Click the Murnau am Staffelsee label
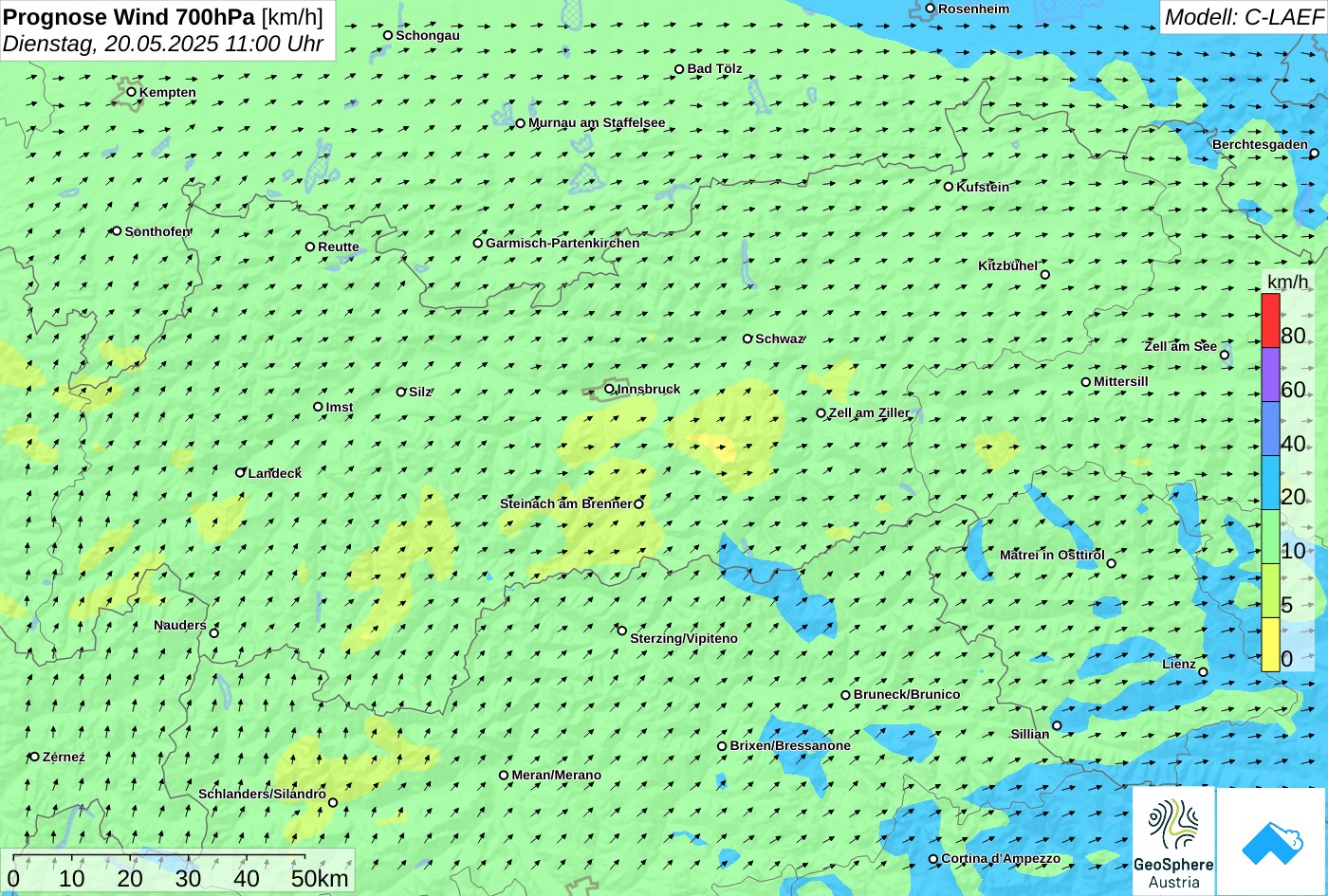The image size is (1328, 896). (597, 122)
